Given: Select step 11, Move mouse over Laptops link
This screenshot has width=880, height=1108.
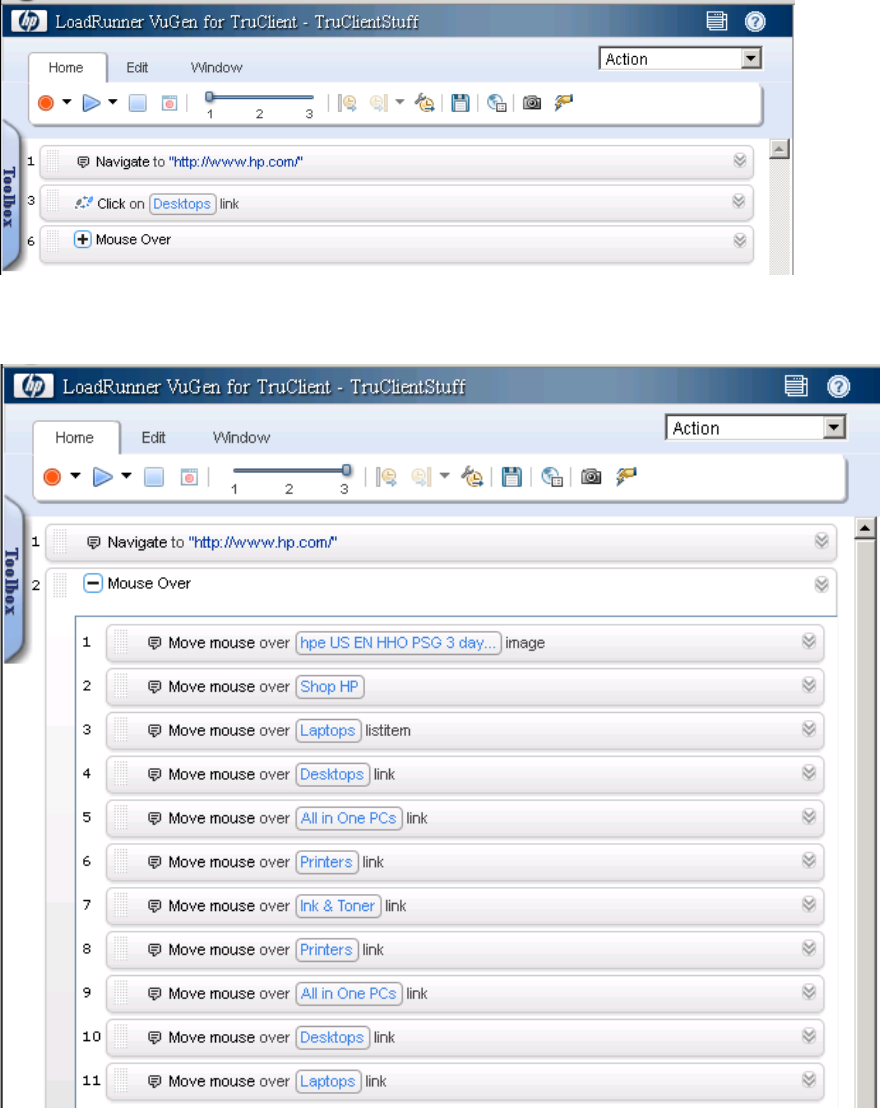Looking at the screenshot, I should coord(464,1081).
